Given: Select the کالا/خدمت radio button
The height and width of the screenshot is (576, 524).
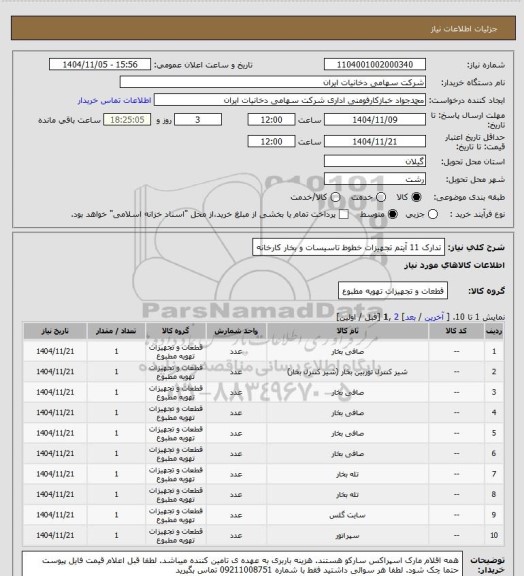Looking at the screenshot, I should (335, 197).
